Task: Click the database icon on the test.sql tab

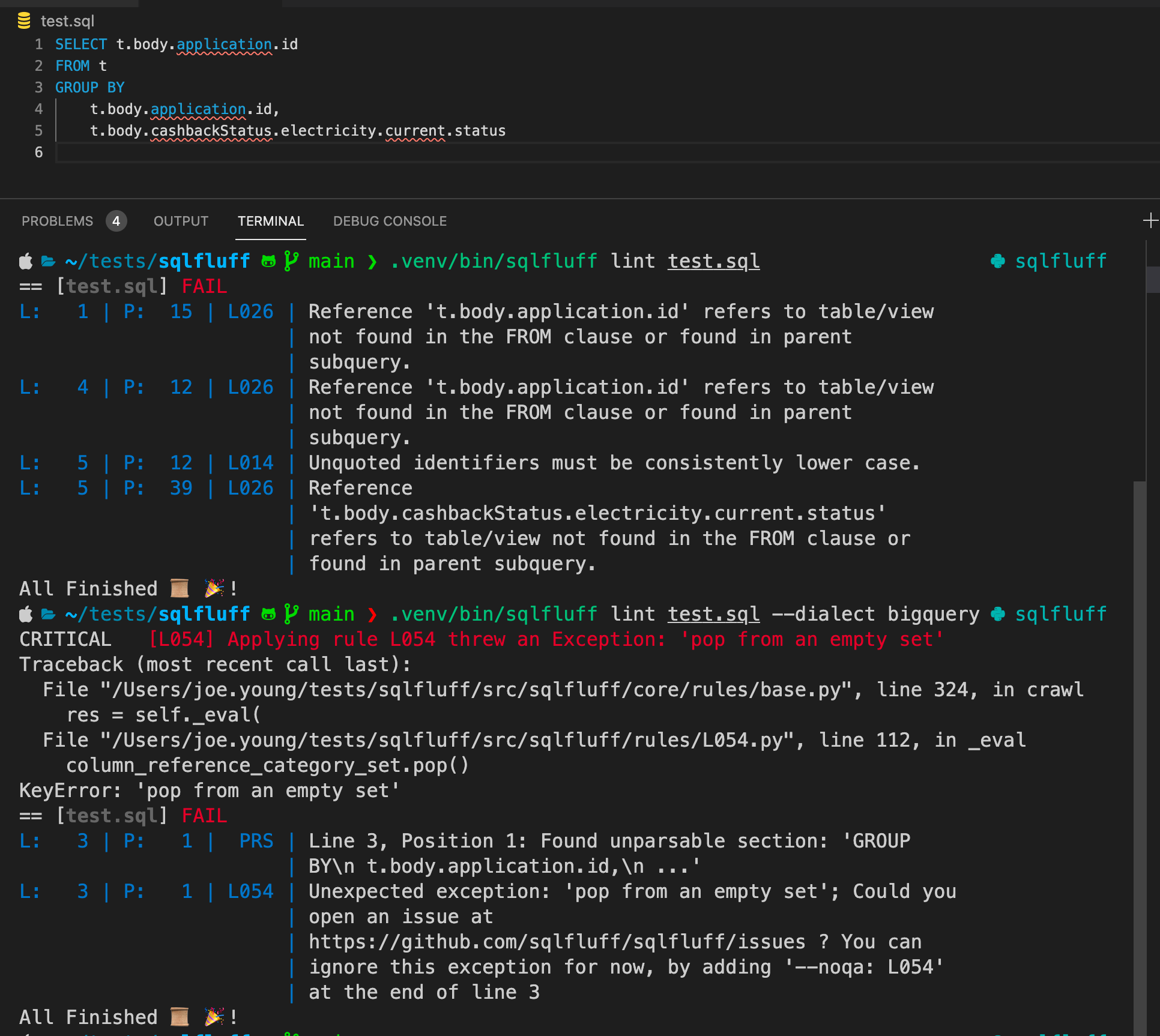Action: 23,20
